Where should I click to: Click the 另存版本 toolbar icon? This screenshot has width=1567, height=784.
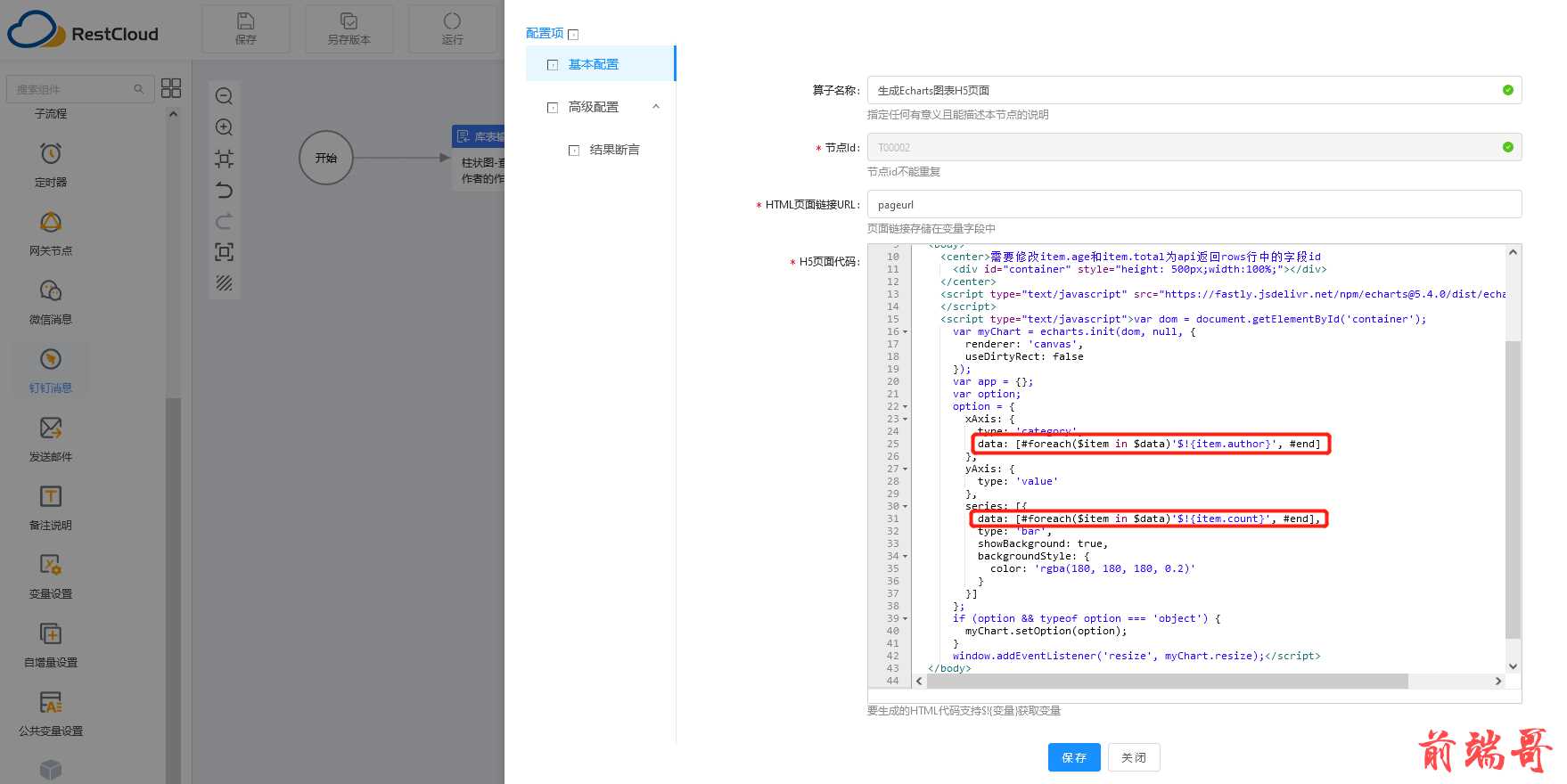tap(349, 20)
